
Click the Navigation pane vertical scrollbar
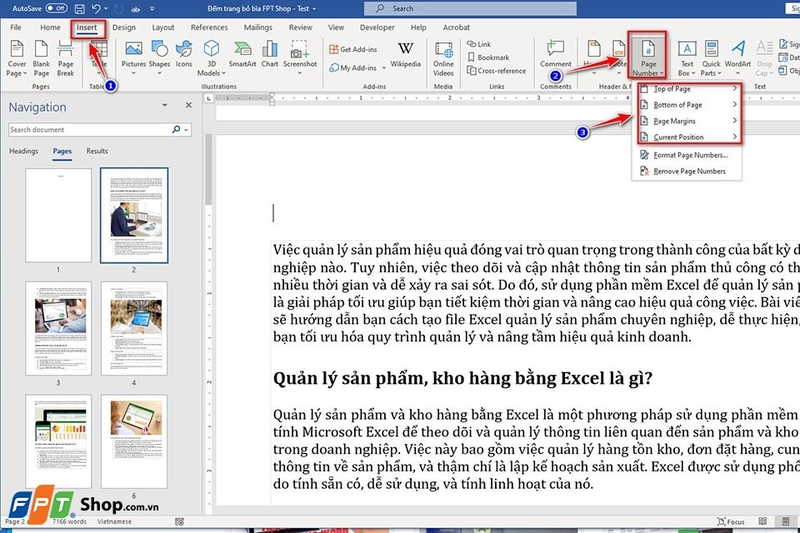click(x=208, y=170)
